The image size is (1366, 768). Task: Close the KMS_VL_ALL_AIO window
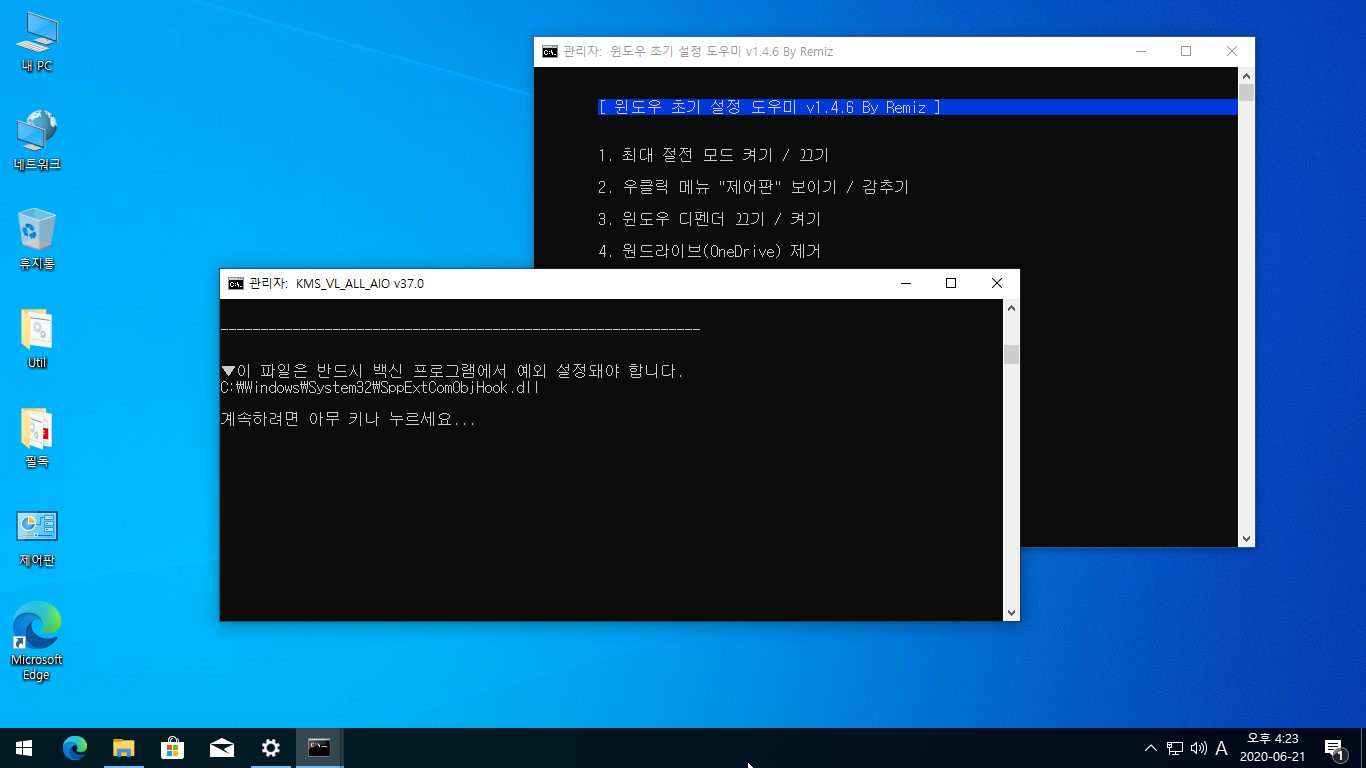point(997,284)
